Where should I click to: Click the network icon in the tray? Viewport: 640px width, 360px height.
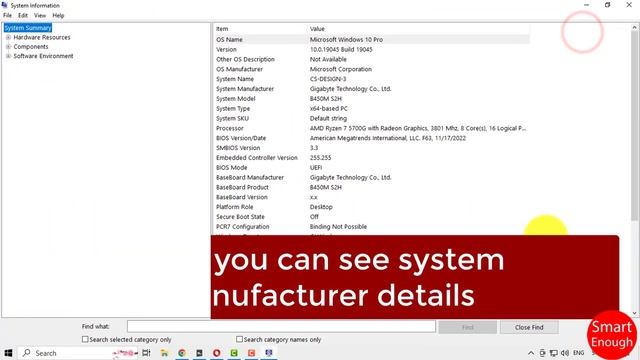point(553,353)
